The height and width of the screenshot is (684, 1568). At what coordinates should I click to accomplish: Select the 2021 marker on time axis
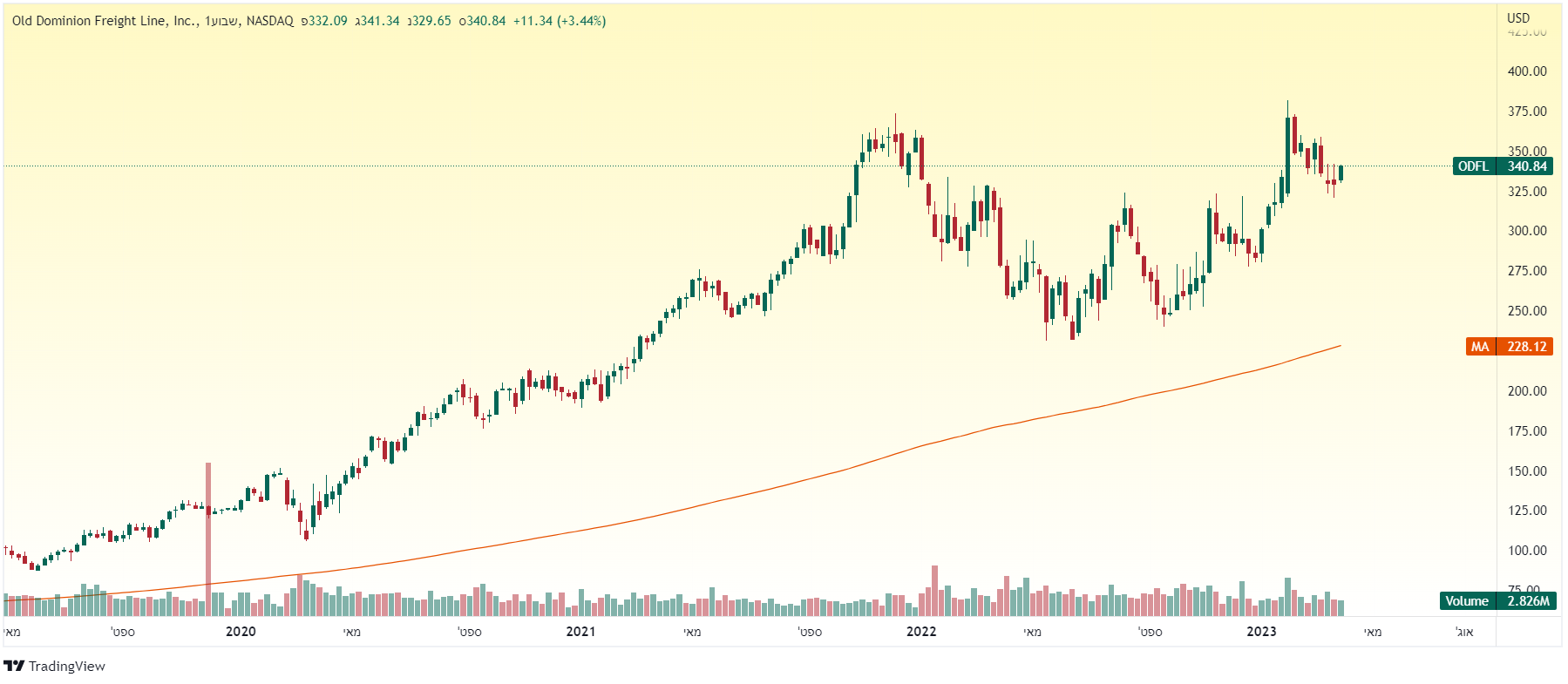point(580,632)
